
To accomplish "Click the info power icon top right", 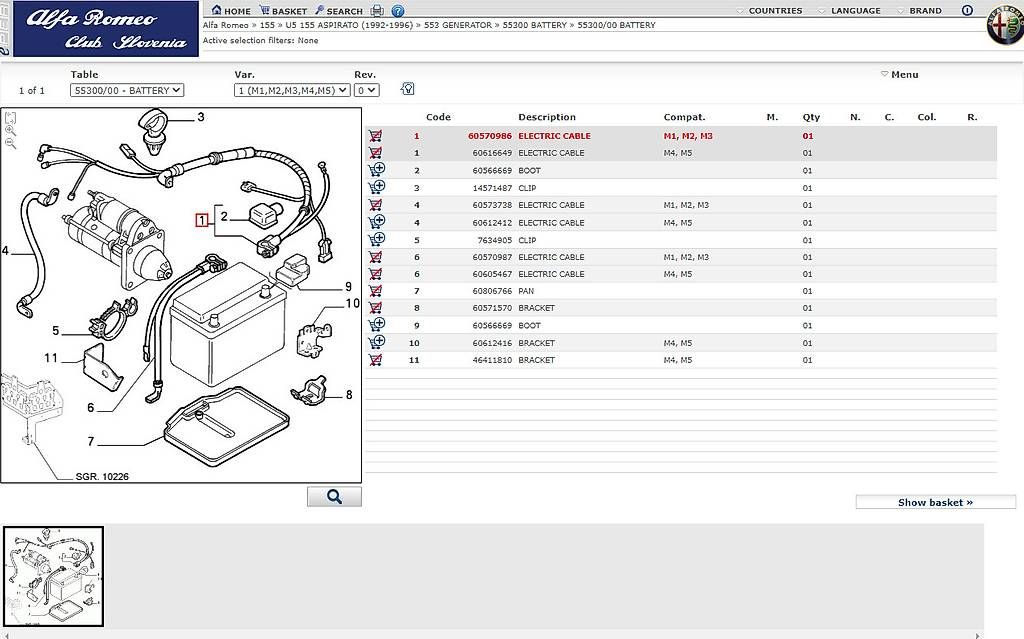I will coord(967,11).
